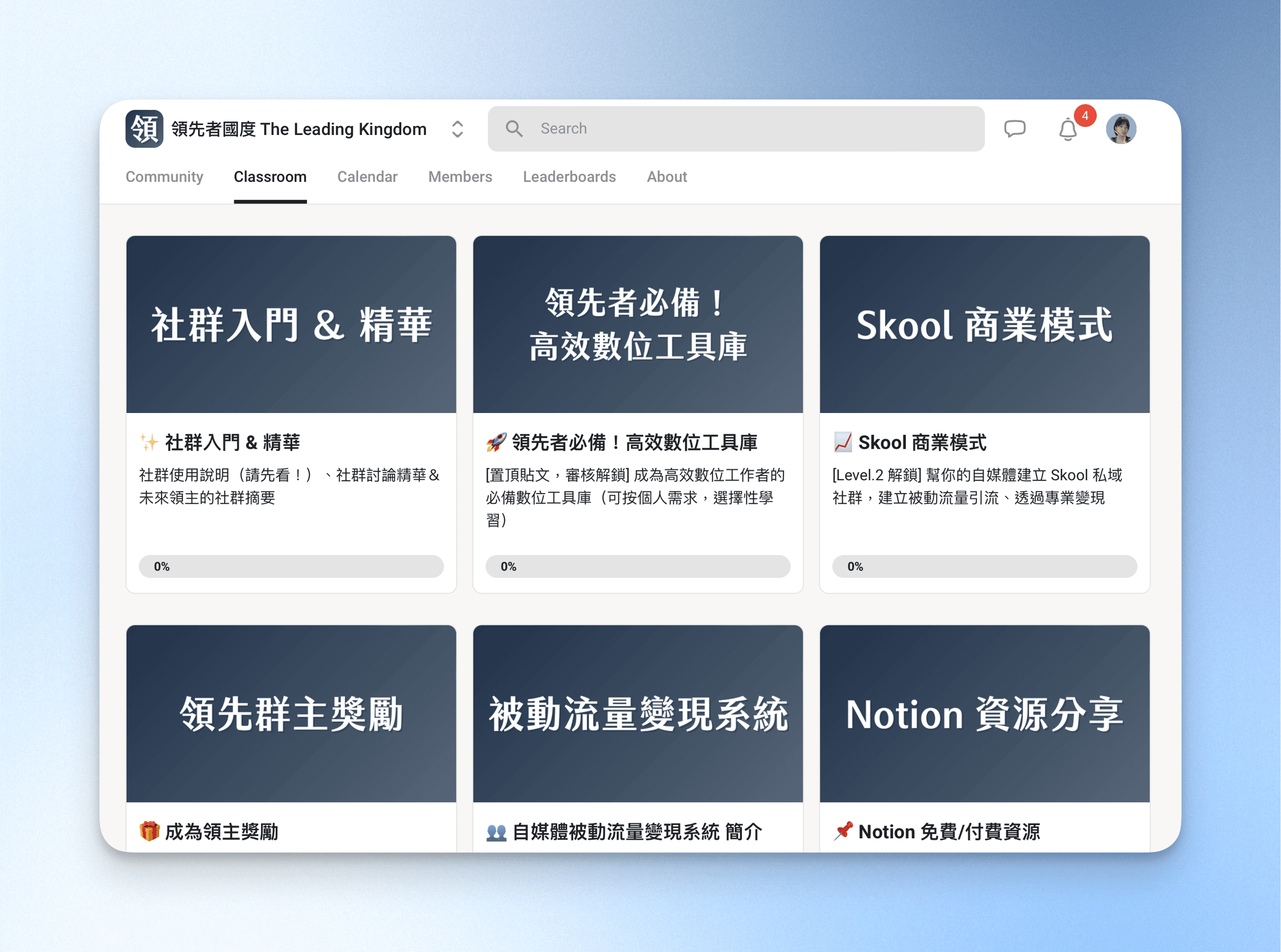Click the 自媒體被動流量變現系統 簡介 title
The image size is (1281, 952).
click(x=637, y=831)
